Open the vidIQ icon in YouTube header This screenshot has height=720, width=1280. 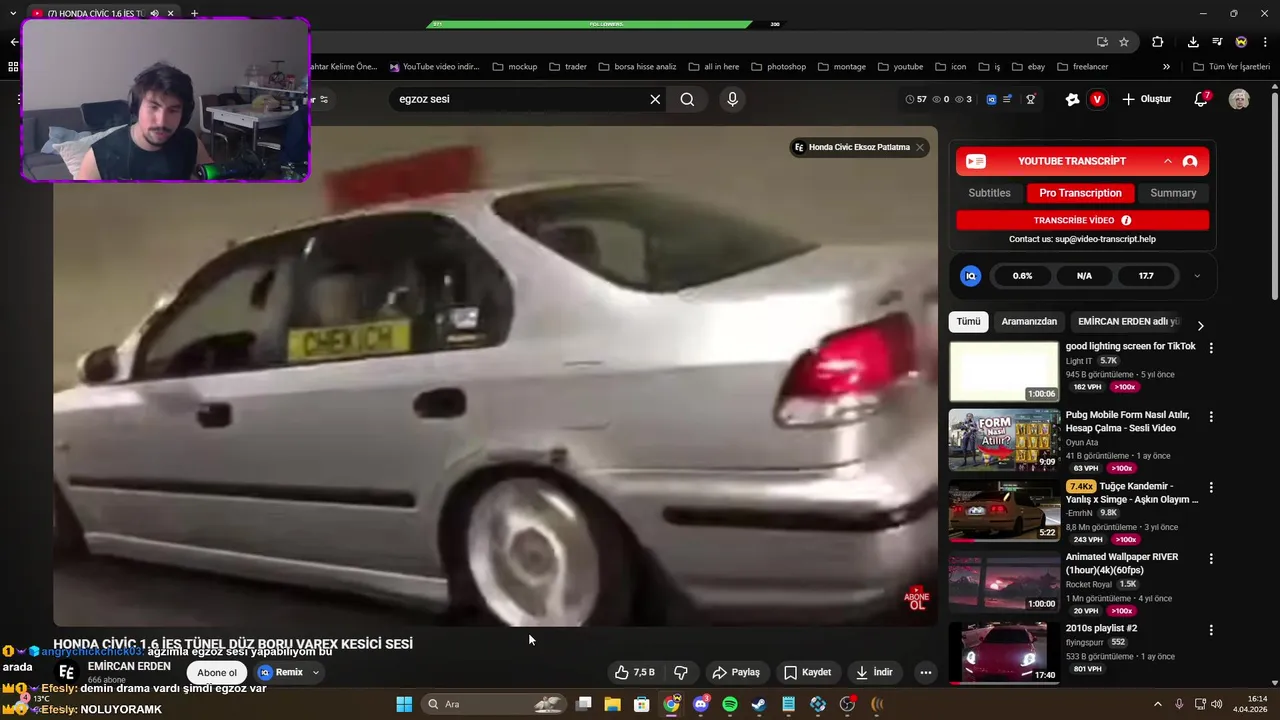pyautogui.click(x=991, y=99)
